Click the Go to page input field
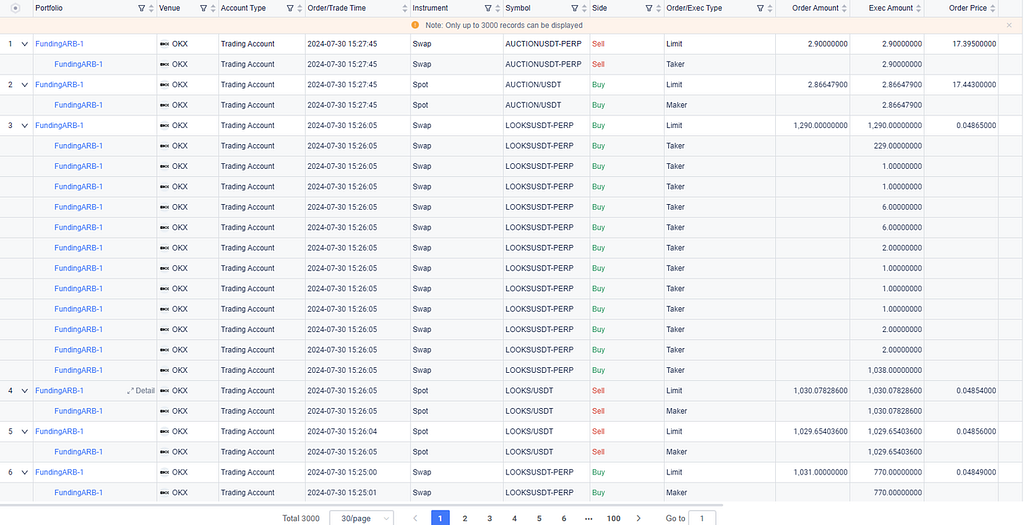1024x525 pixels. pyautogui.click(x=703, y=518)
